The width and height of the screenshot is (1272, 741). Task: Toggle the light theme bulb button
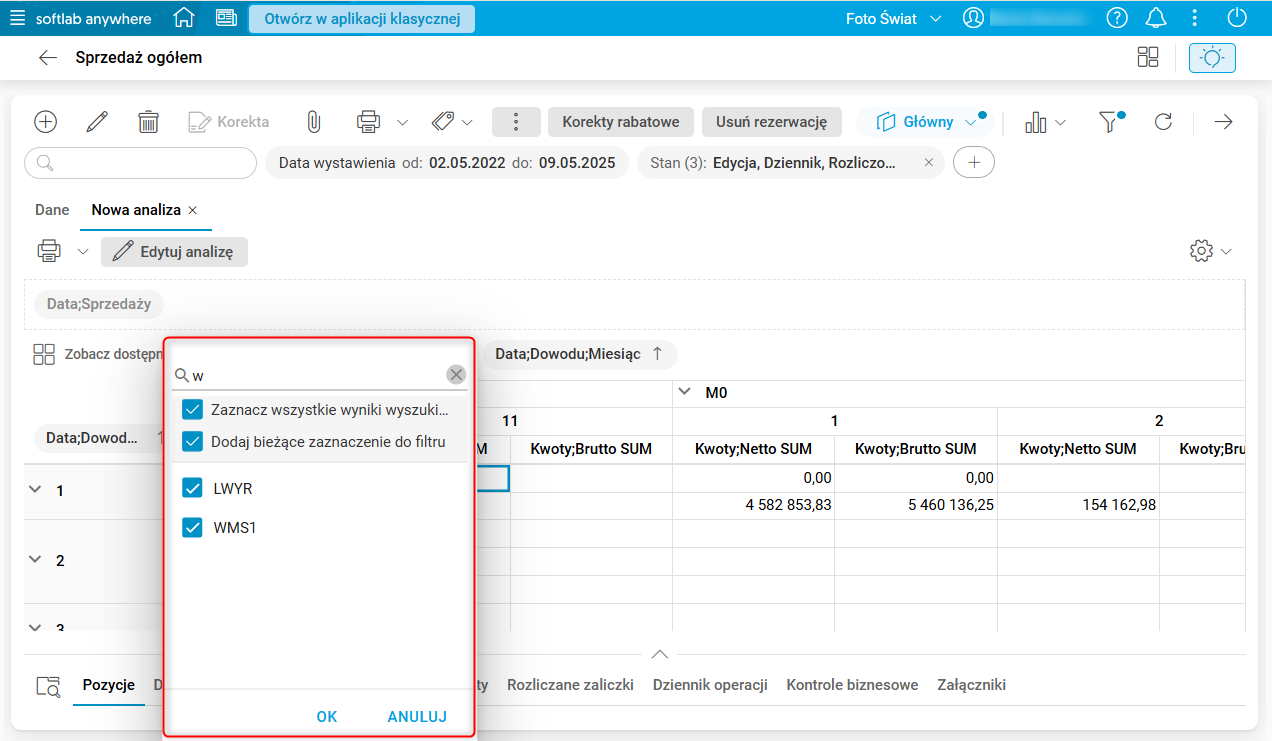[1212, 58]
